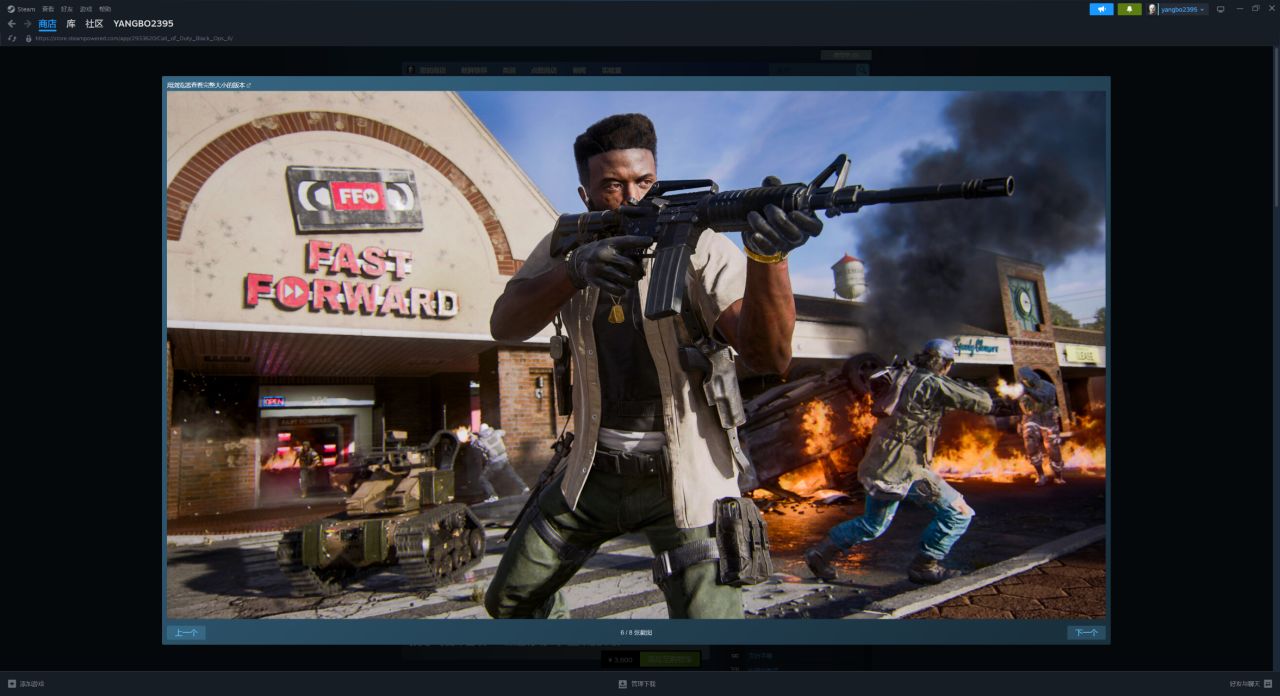
Task: Open the 游戏 (Games) menu
Action: [86, 8]
